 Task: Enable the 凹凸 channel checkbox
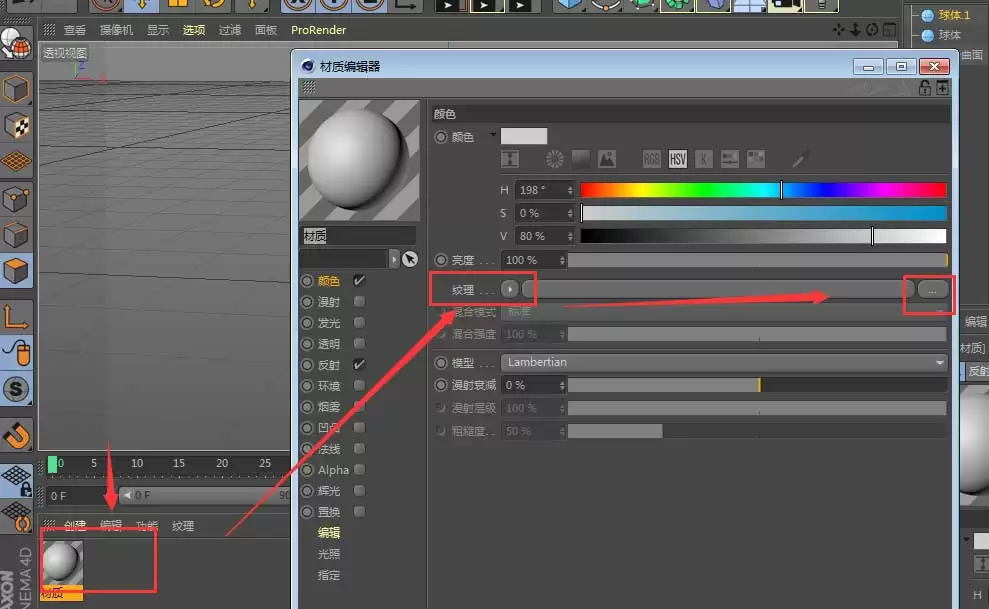[358, 427]
